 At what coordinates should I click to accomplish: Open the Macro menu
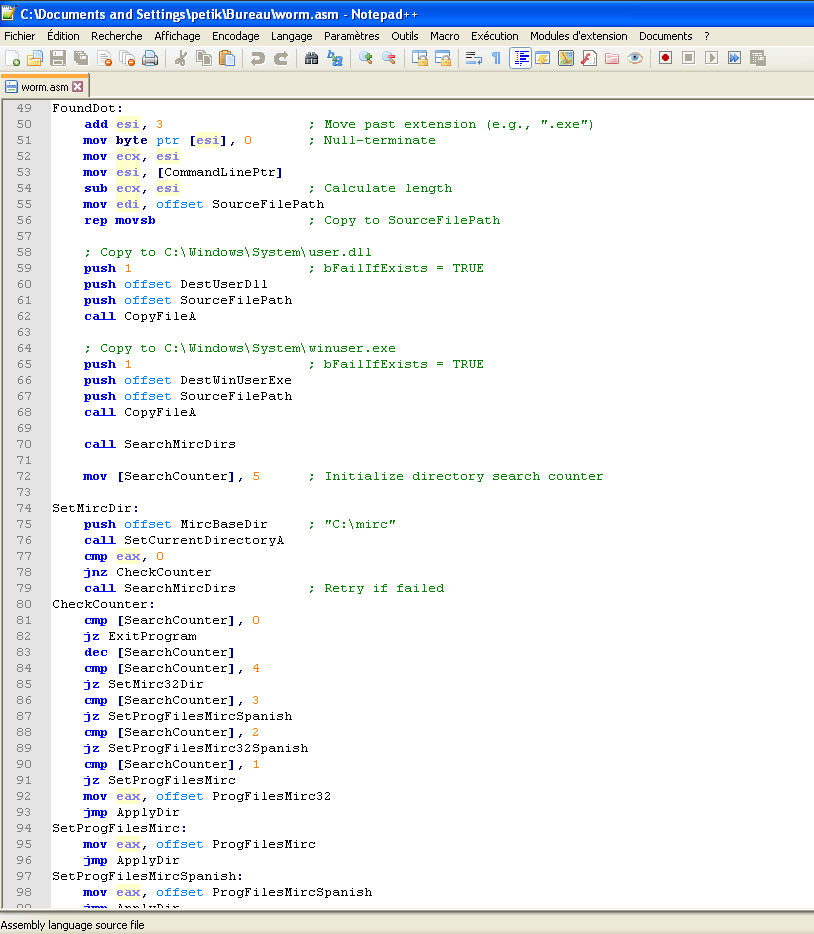[x=445, y=36]
